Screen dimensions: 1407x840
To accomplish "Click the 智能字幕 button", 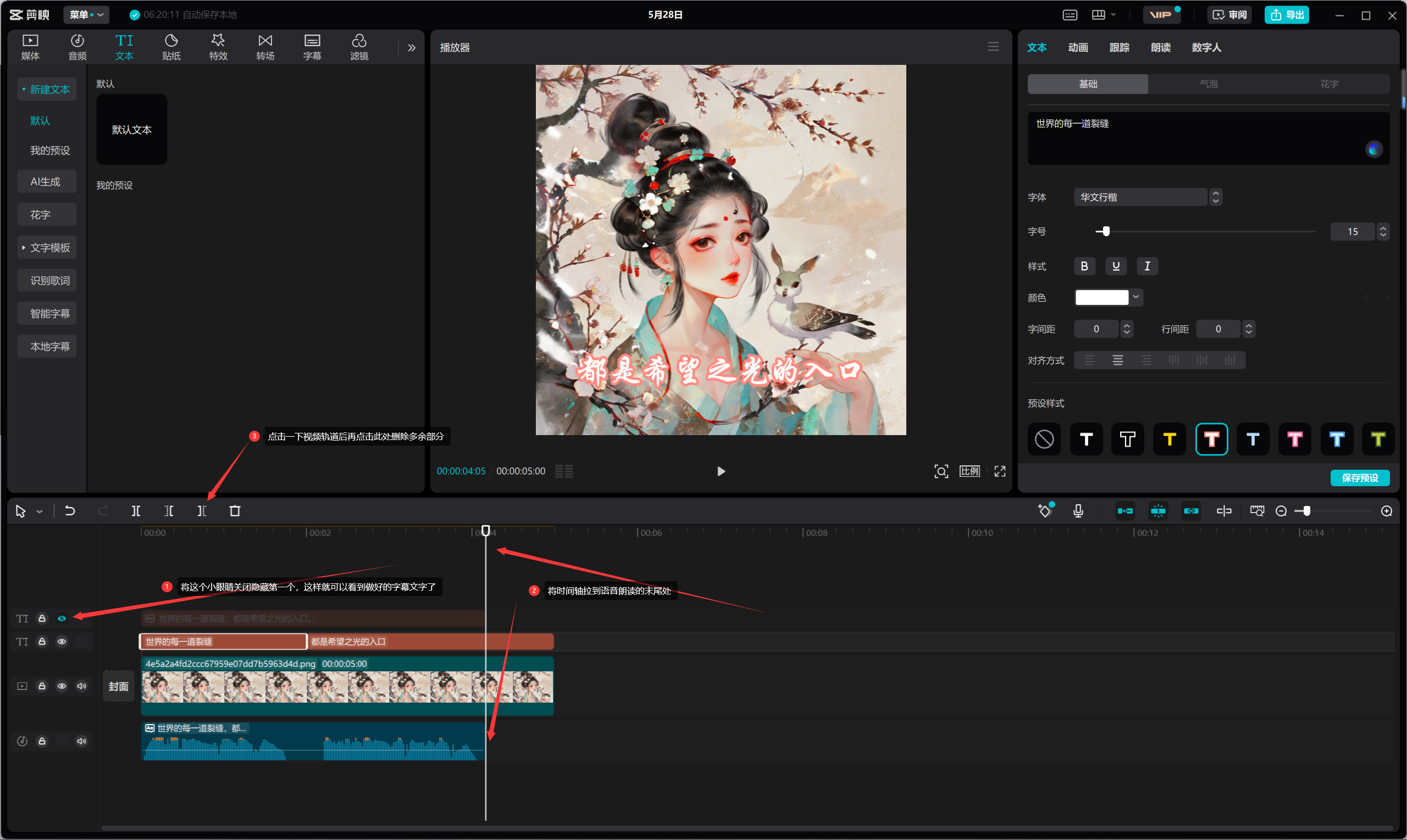I will pos(46,313).
